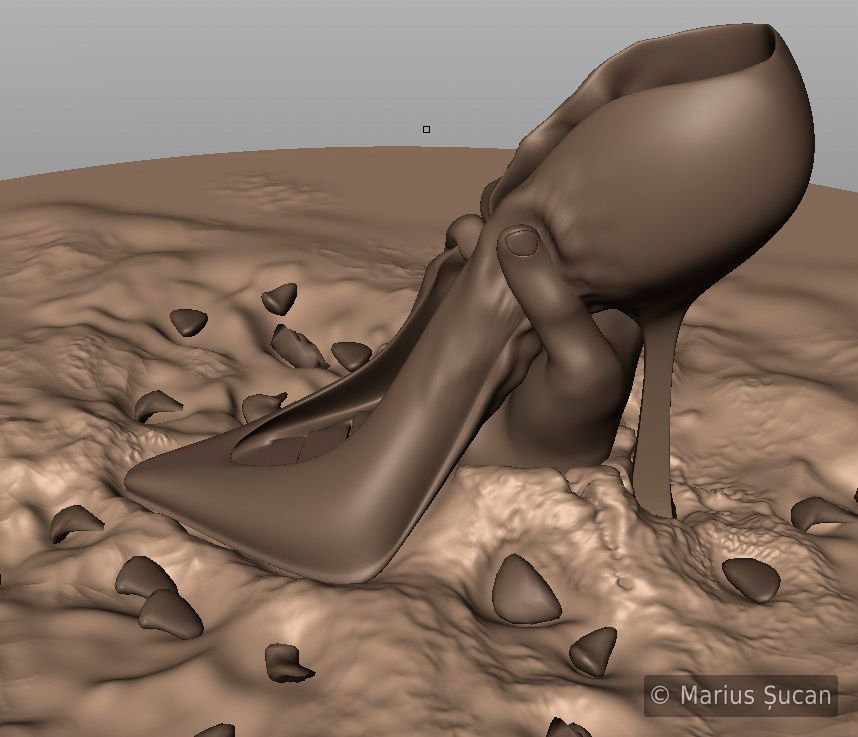Click the knuckle peeking above the shoe
The width and height of the screenshot is (858, 737).
[462, 232]
